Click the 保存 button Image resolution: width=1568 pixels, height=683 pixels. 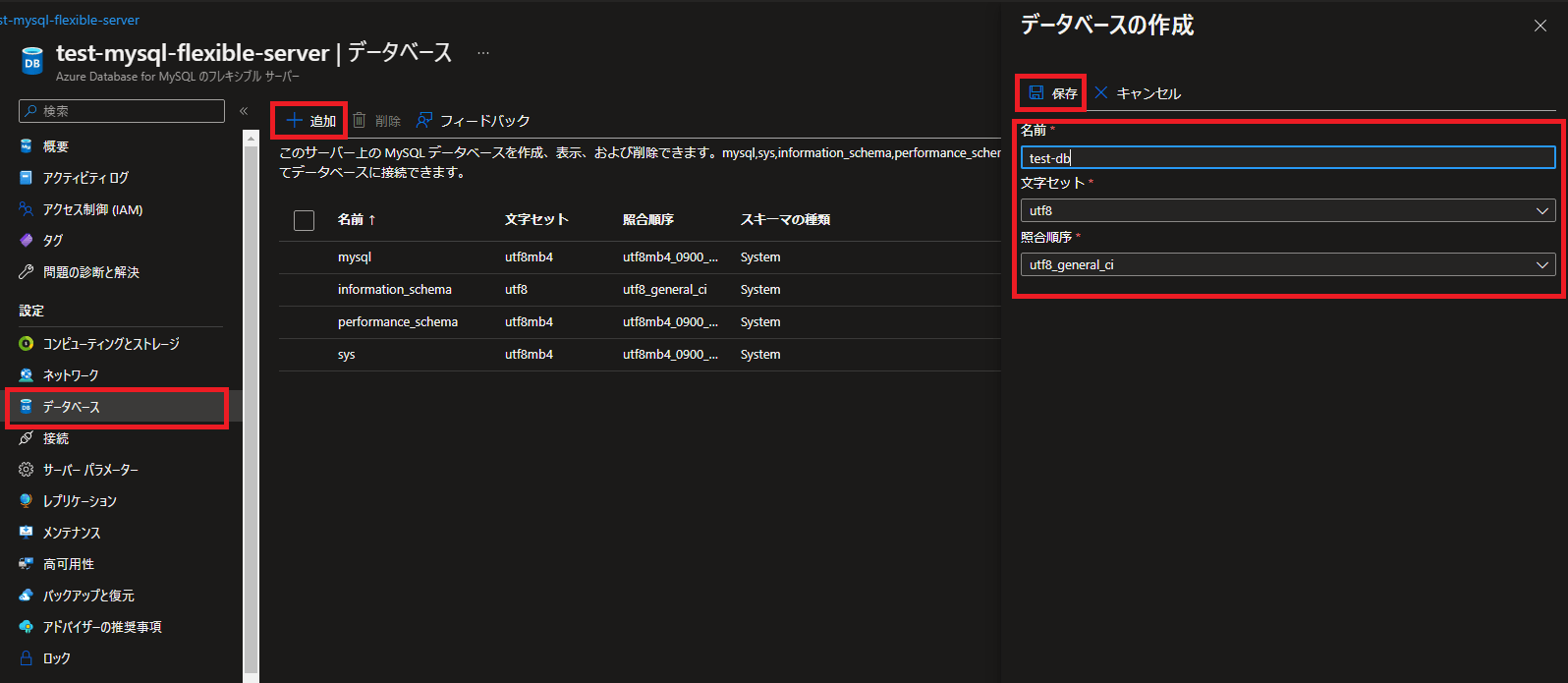(1052, 93)
